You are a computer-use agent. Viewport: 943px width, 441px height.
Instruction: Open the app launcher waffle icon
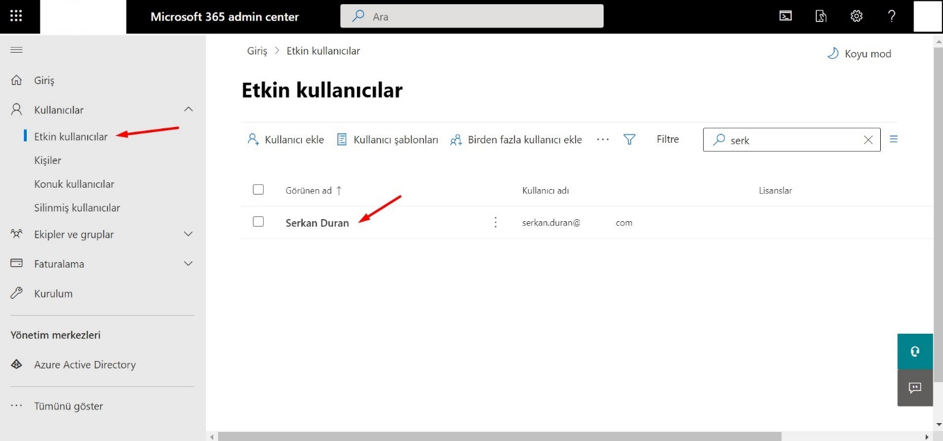click(16, 16)
